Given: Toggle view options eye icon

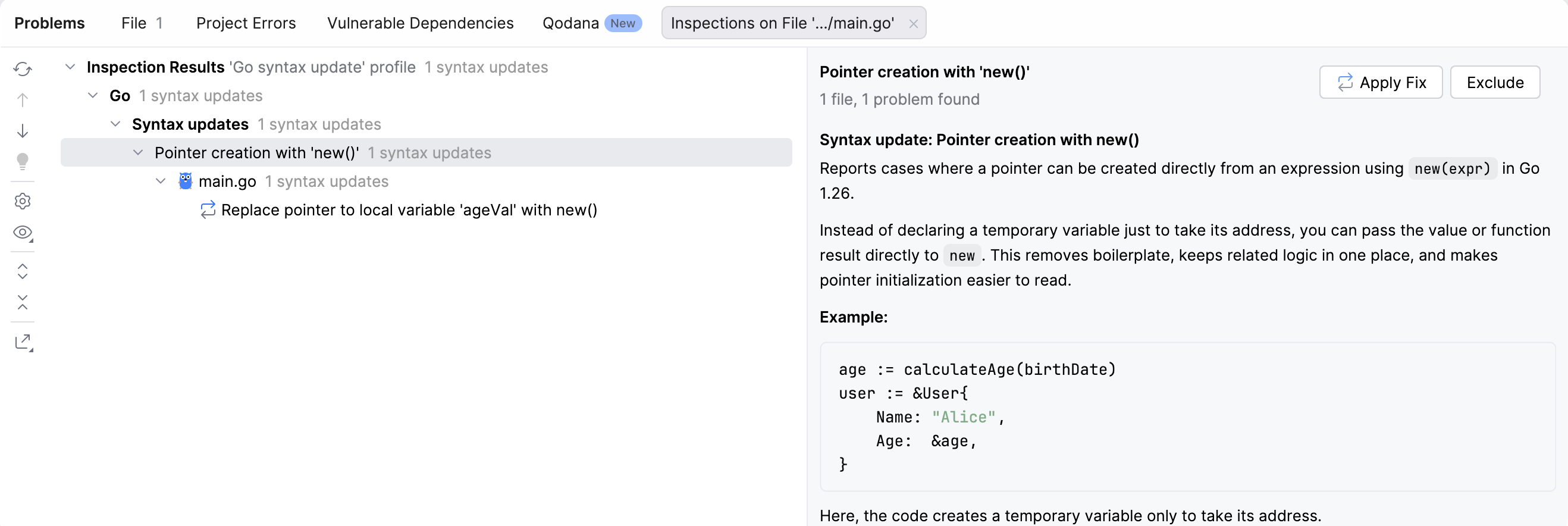Looking at the screenshot, I should pyautogui.click(x=23, y=233).
